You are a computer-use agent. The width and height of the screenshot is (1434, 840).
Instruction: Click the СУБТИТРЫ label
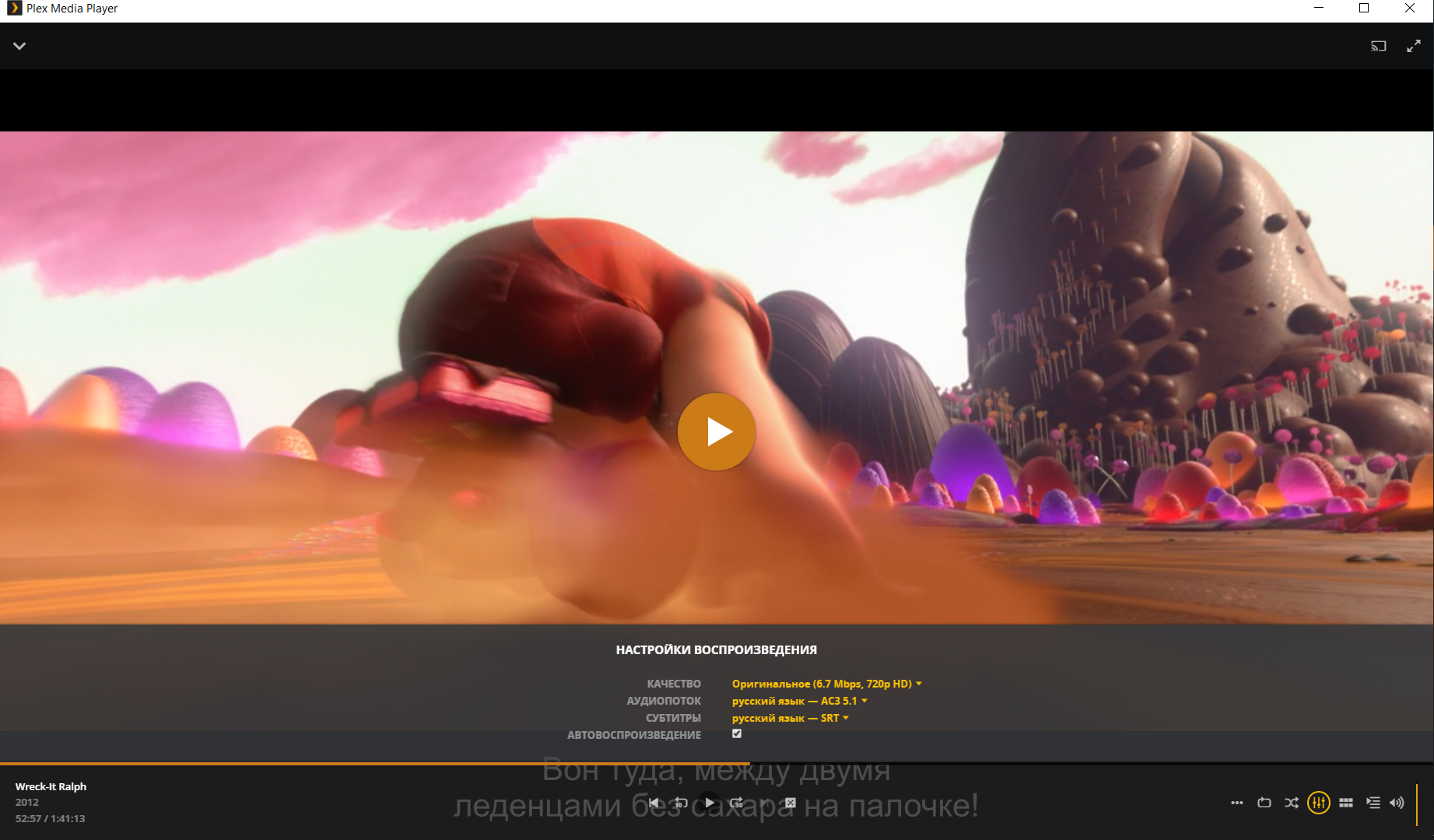673,718
